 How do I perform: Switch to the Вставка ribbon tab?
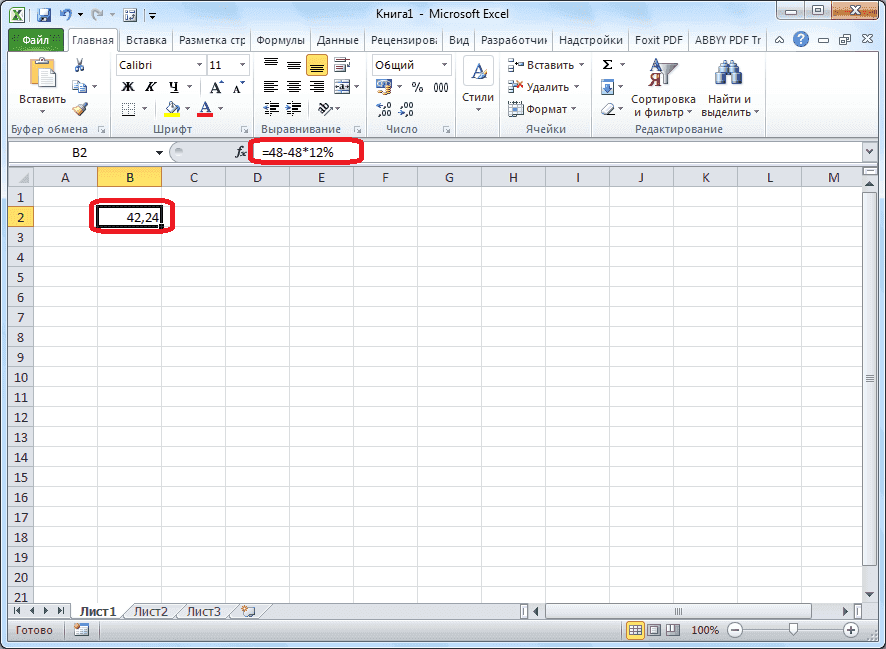click(145, 40)
